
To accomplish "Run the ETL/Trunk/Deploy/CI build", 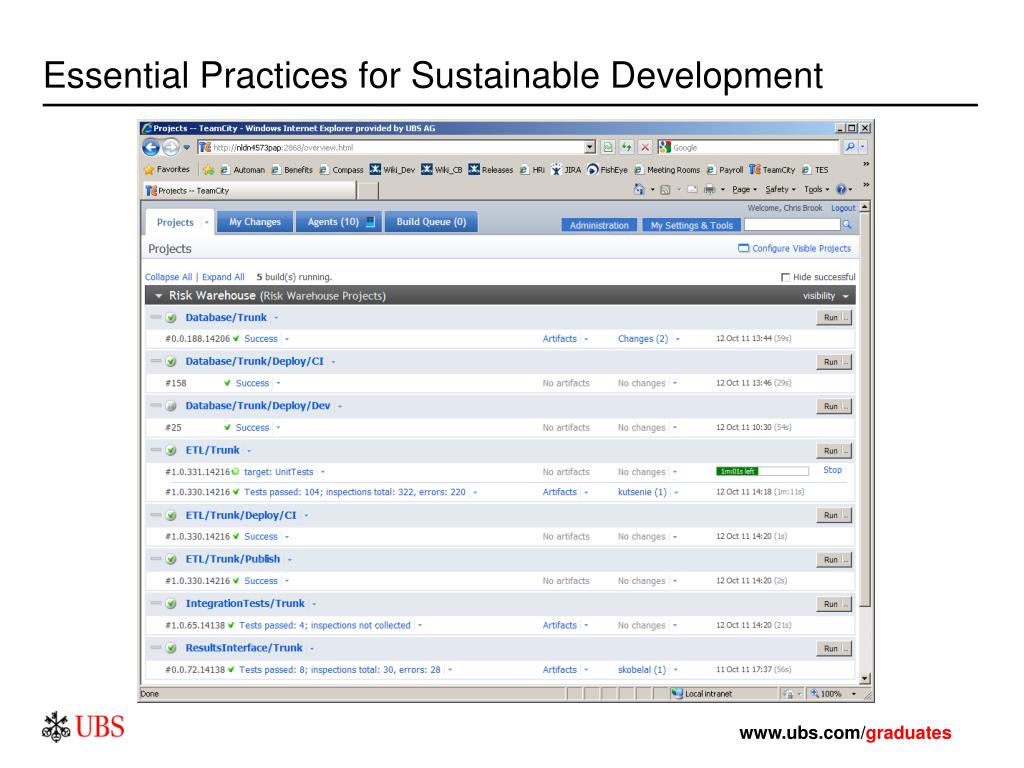I will click(x=830, y=515).
